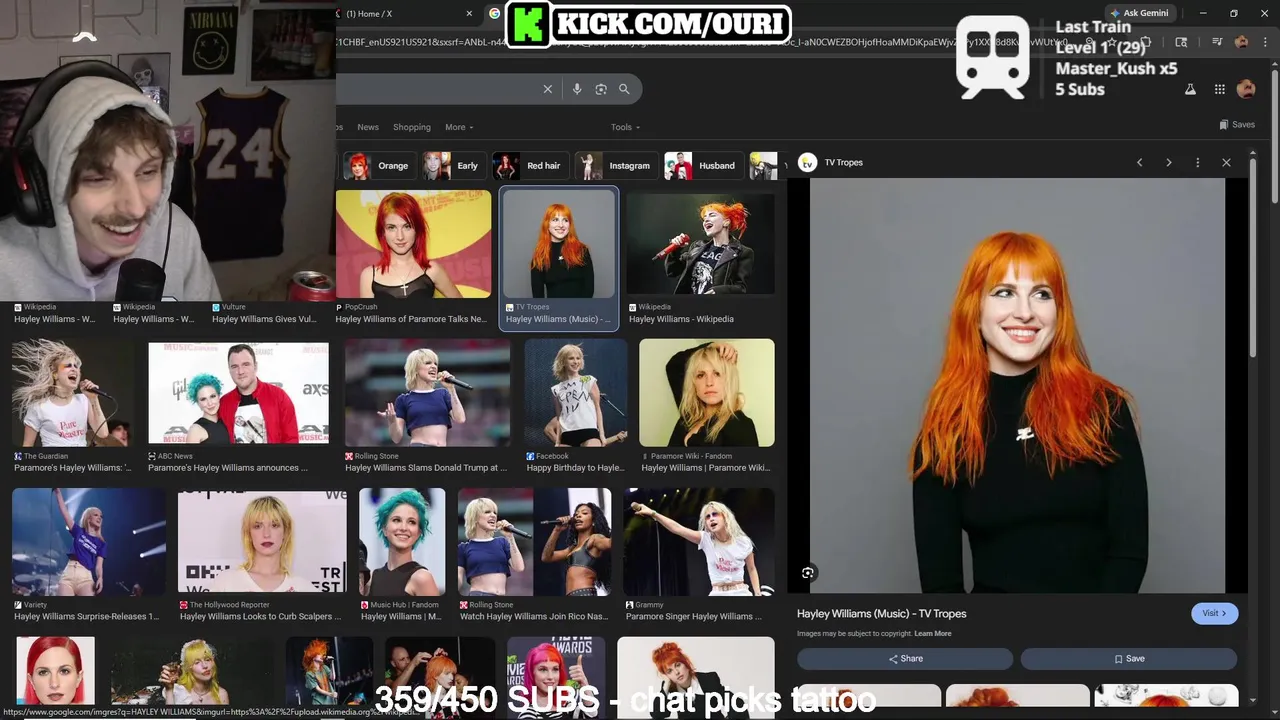The image size is (1280, 720).
Task: Click 'Hayley Williams - Wikipedia' caption link
Action: pos(681,319)
